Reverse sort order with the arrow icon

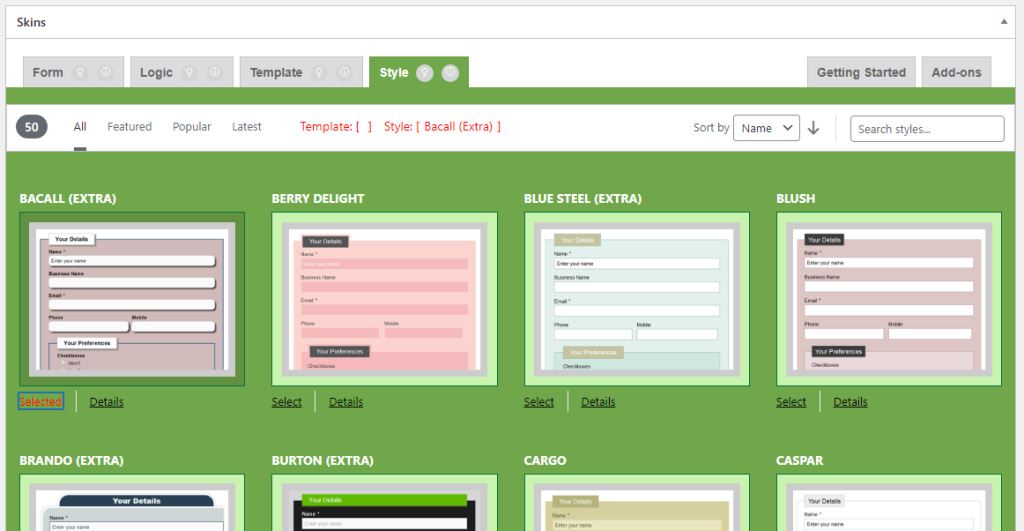(814, 128)
